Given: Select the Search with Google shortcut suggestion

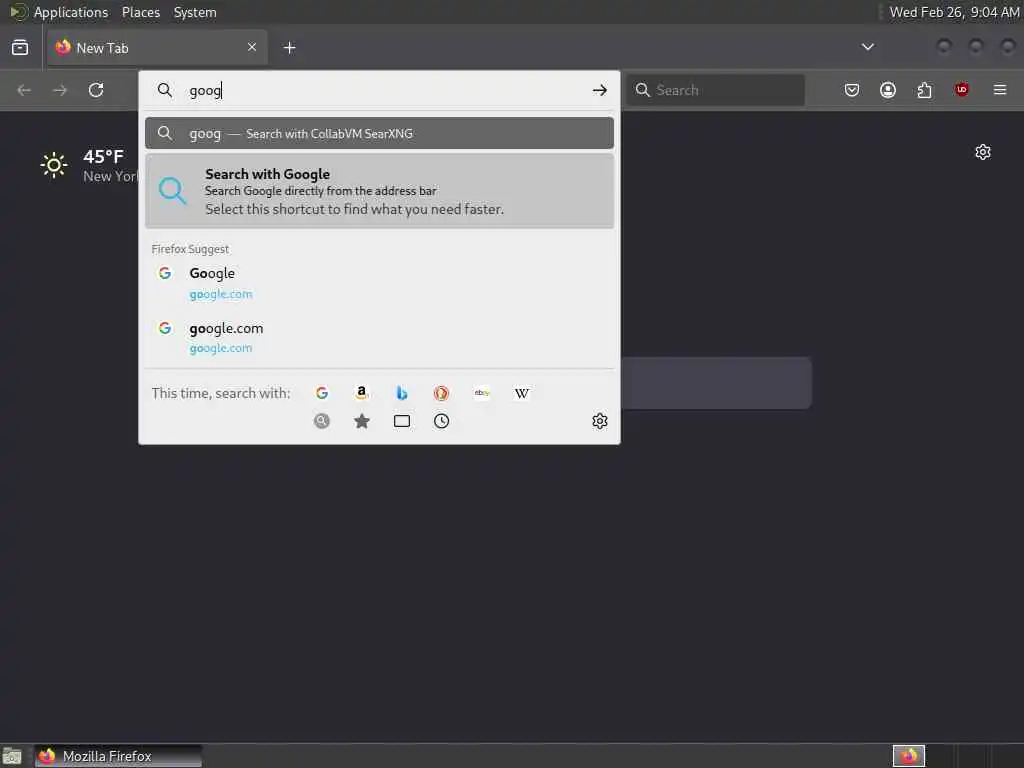Looking at the screenshot, I should (379, 191).
